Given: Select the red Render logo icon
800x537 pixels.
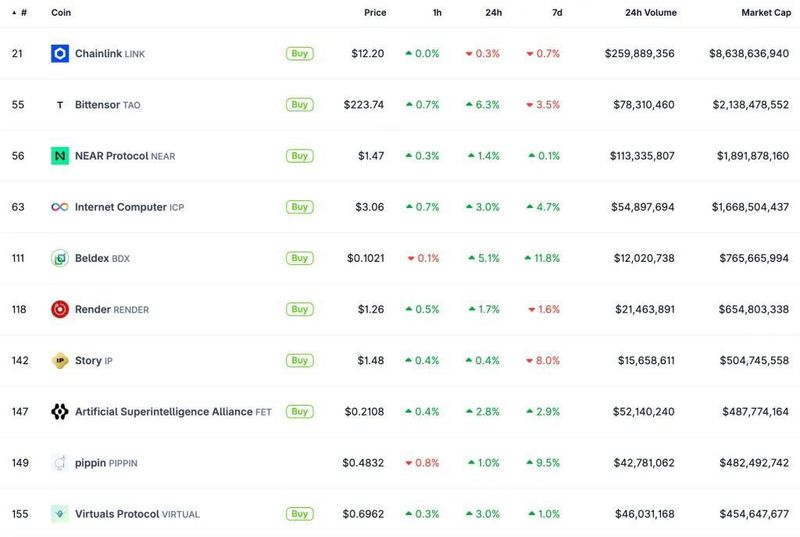Looking at the screenshot, I should coord(59,309).
